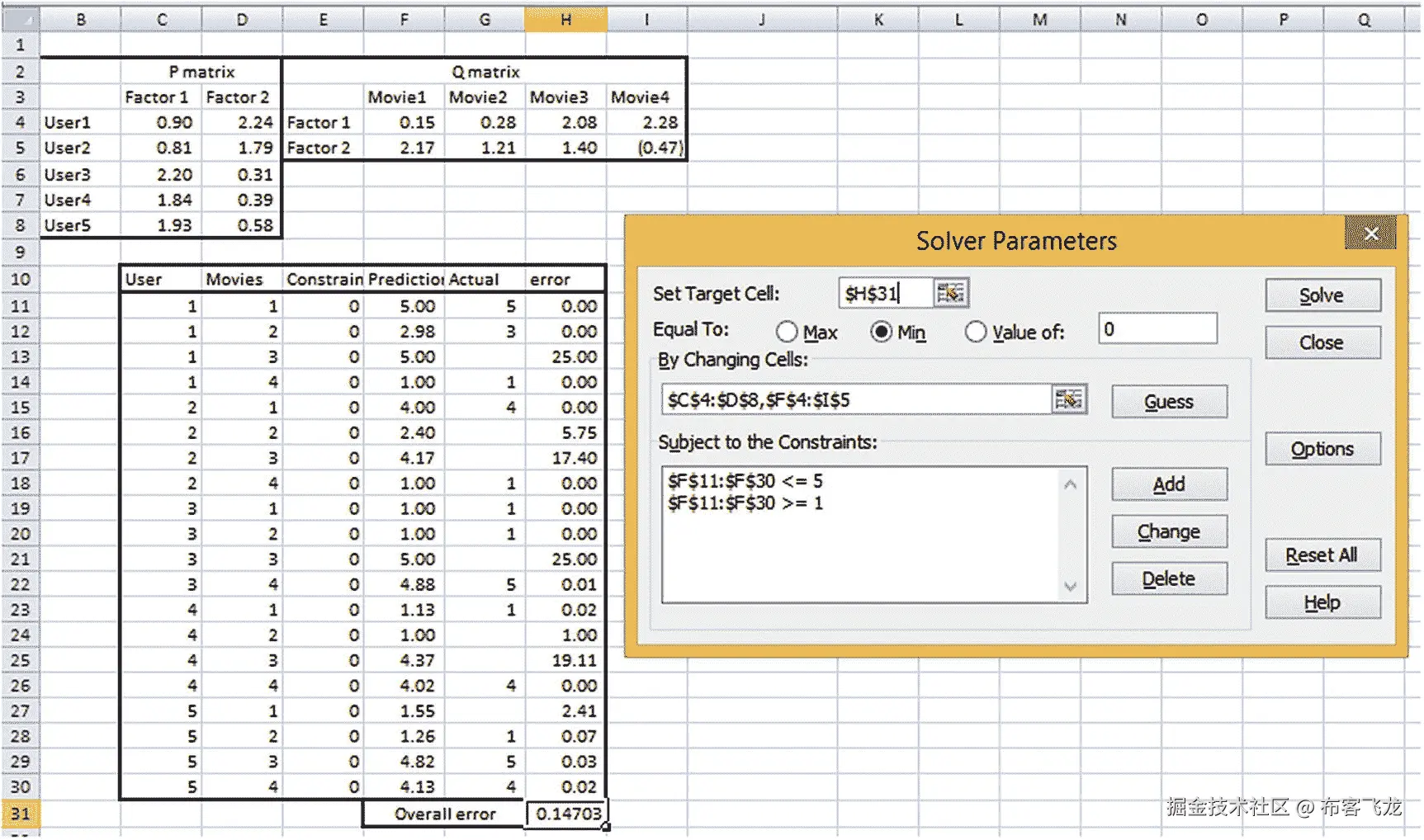Click the Set Target Cell input field

coord(887,293)
